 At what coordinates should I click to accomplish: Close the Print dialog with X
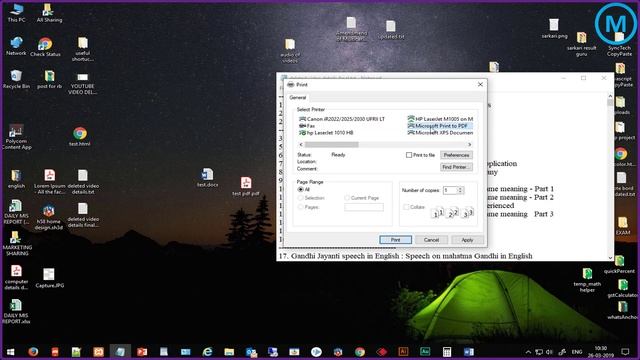[480, 84]
